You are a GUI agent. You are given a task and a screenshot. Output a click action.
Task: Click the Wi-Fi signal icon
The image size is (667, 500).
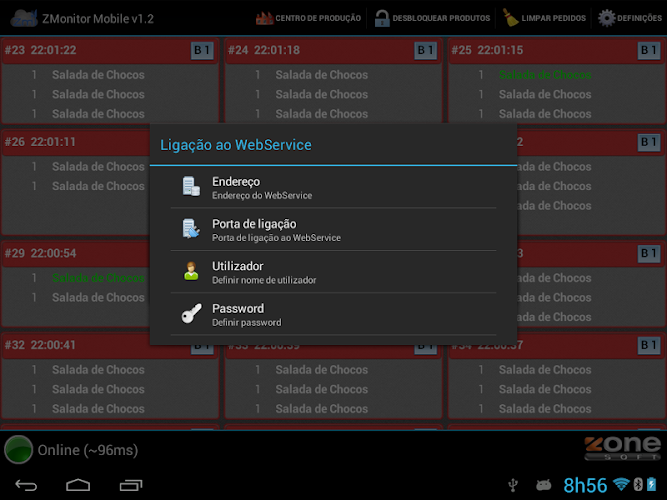(x=621, y=484)
